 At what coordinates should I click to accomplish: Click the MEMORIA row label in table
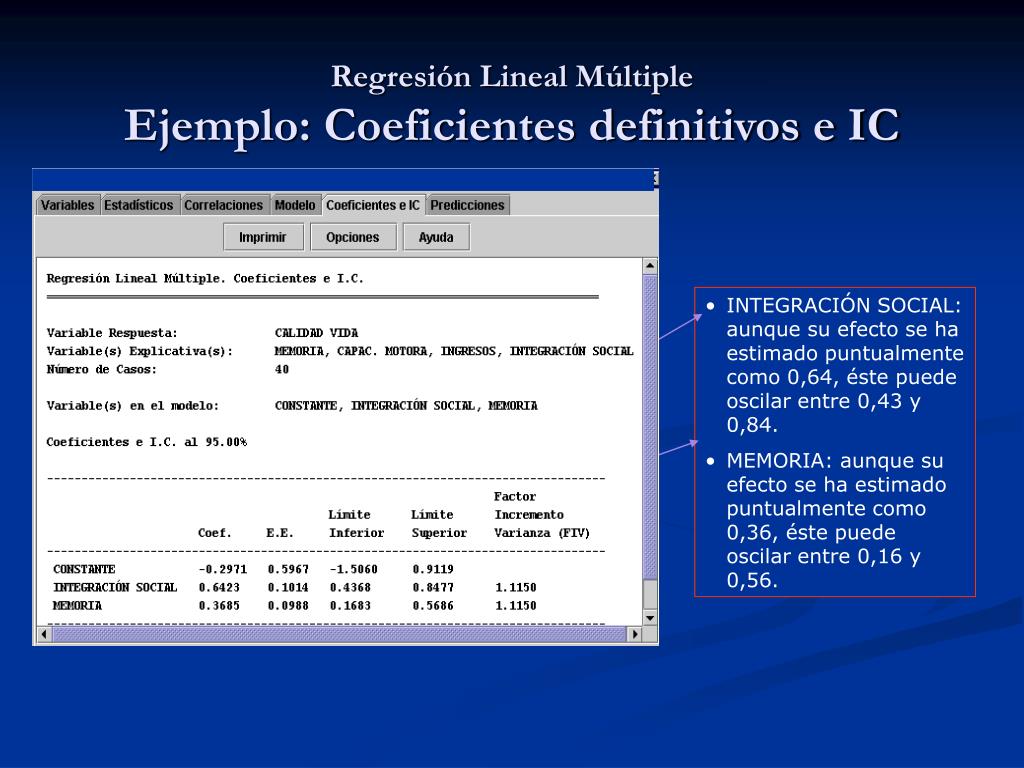[x=77, y=606]
